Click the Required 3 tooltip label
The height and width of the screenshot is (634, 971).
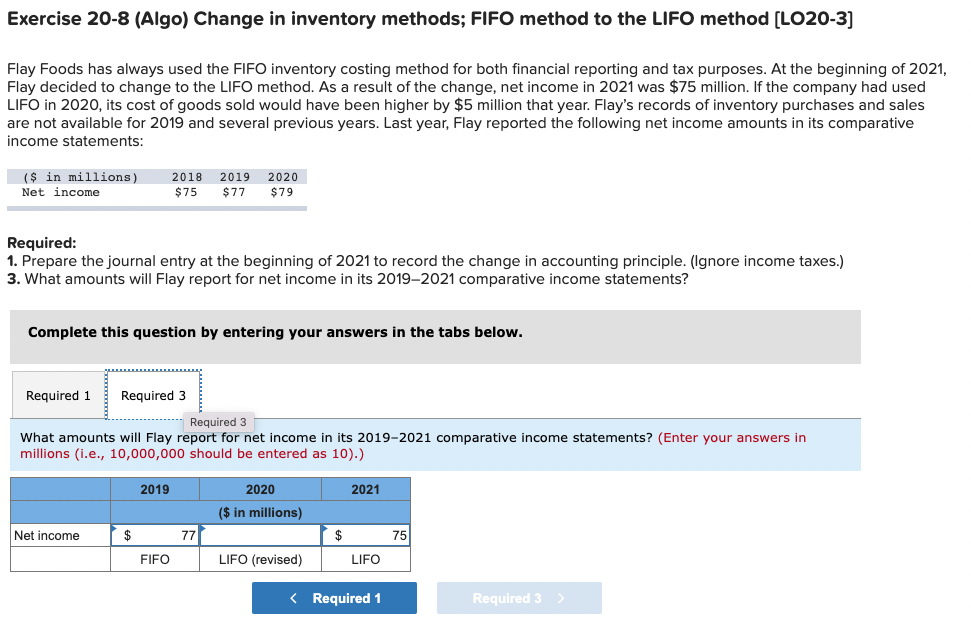(x=219, y=422)
